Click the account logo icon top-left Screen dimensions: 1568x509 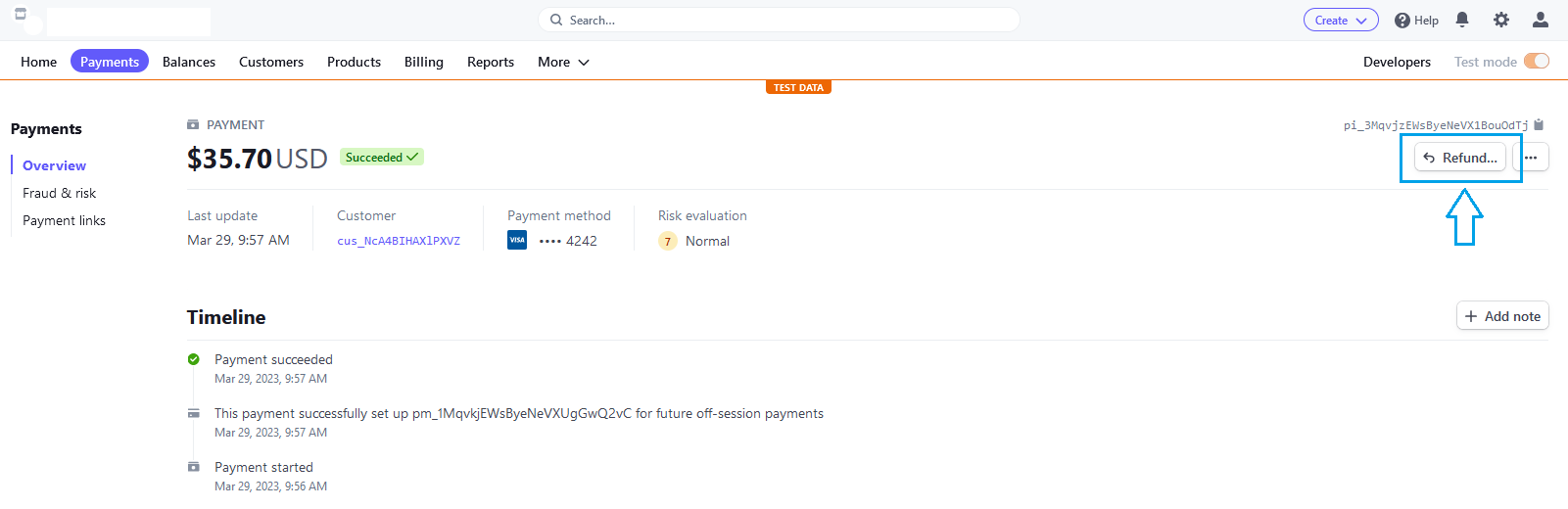[x=21, y=14]
